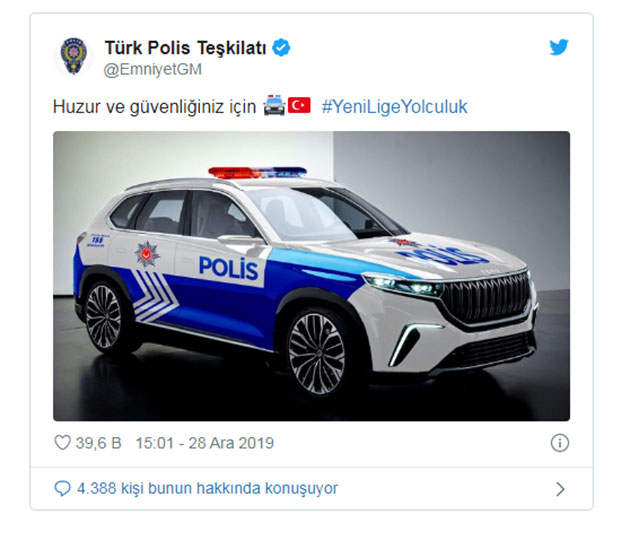Click the red-blue light bar in the photo
630x540 pixels.
[x=258, y=172]
